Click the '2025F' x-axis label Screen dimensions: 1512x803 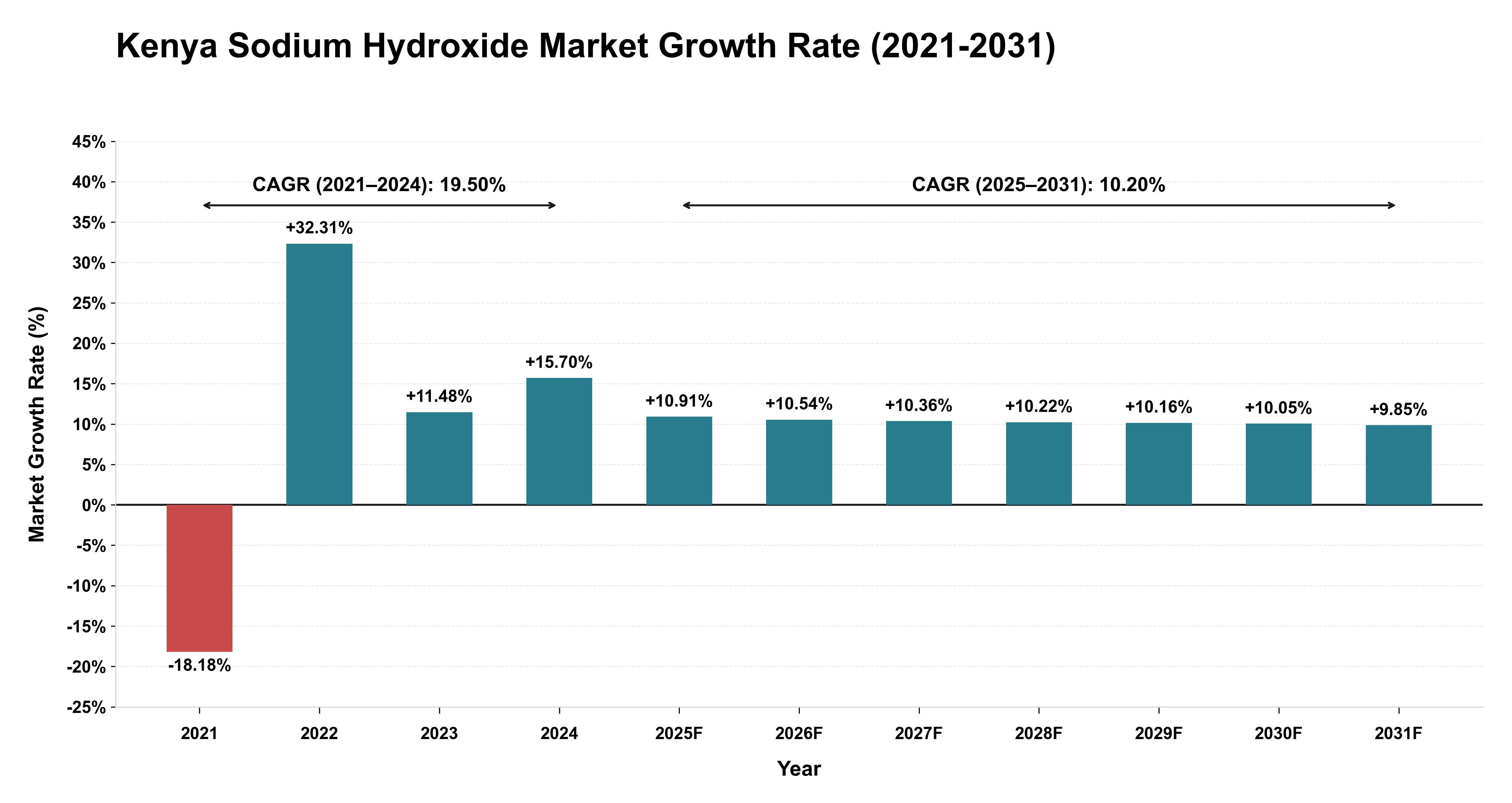coord(679,734)
